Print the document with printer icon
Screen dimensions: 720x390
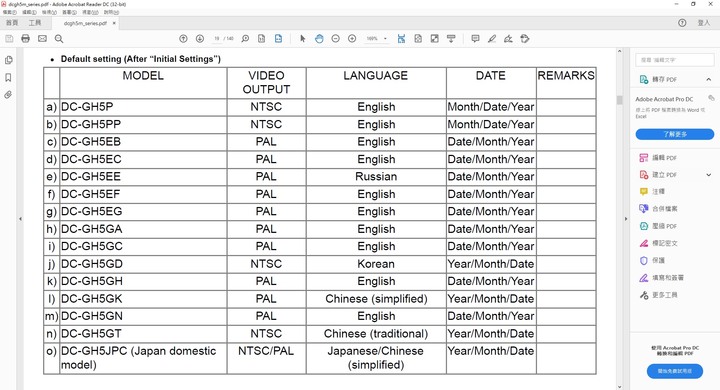[26, 39]
